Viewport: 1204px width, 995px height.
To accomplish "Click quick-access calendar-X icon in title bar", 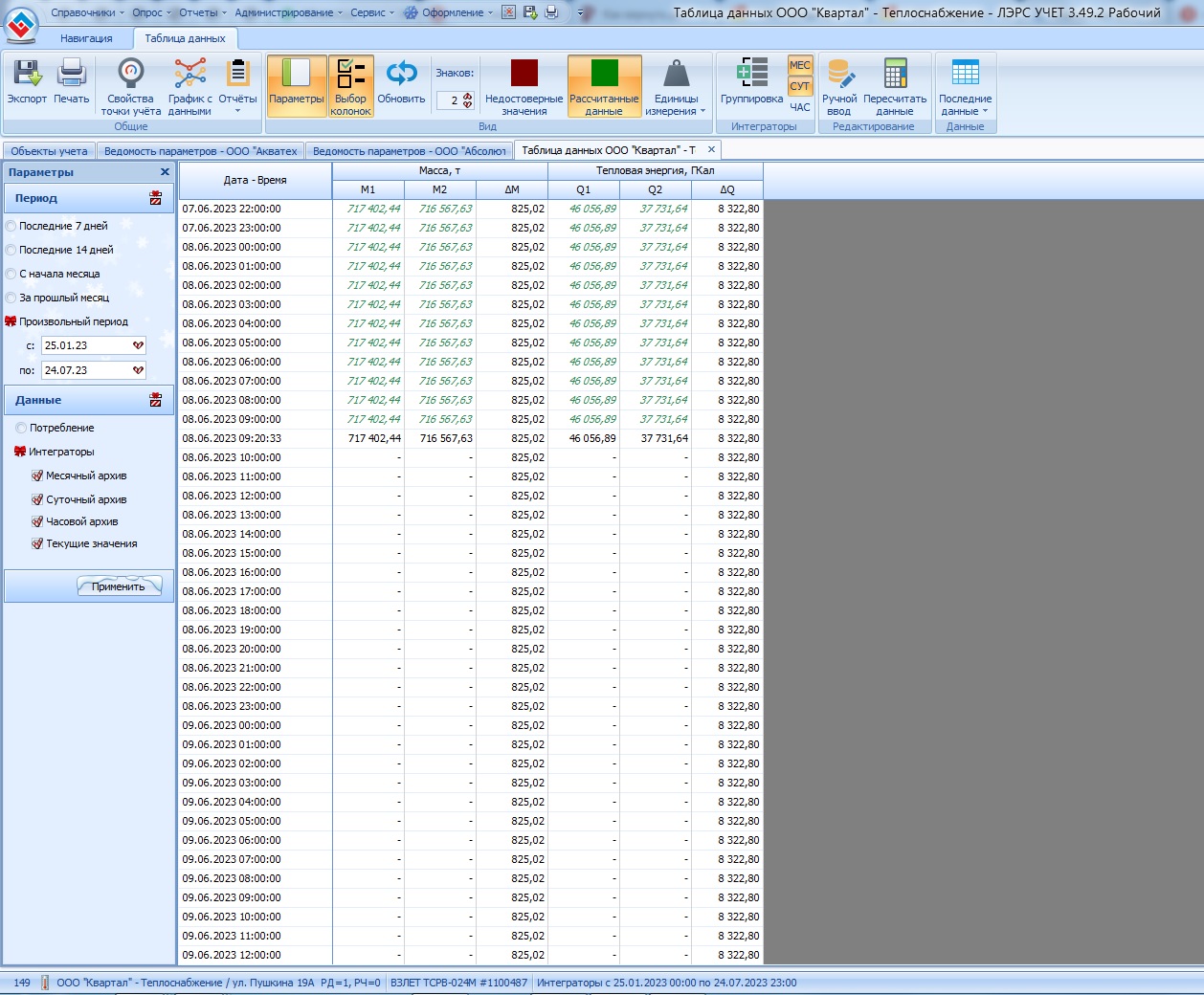I will click(x=509, y=12).
